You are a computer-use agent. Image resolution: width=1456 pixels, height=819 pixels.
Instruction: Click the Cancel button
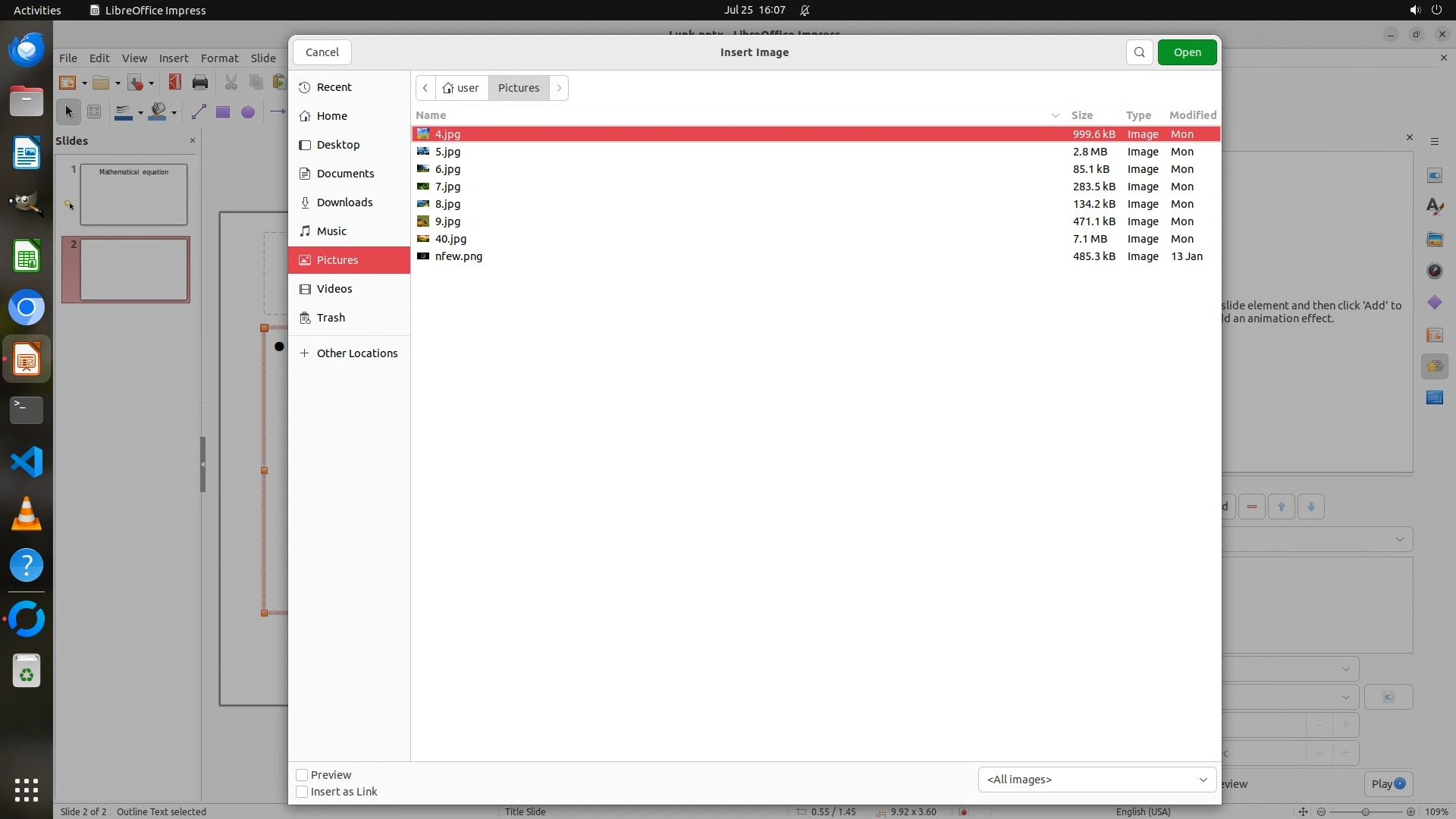322,52
